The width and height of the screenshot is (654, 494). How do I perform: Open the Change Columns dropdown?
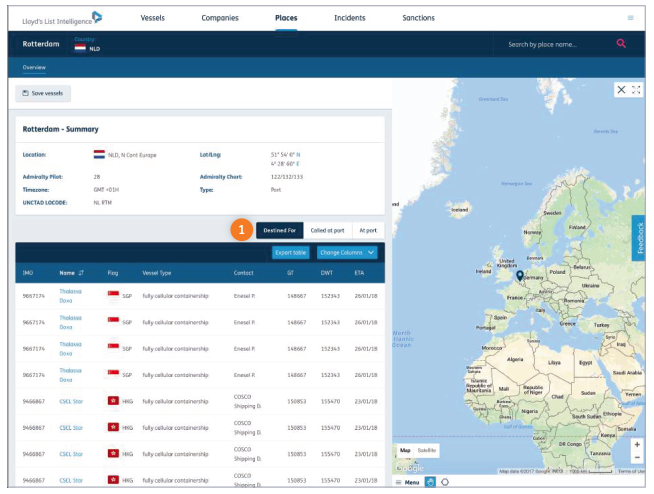346,253
